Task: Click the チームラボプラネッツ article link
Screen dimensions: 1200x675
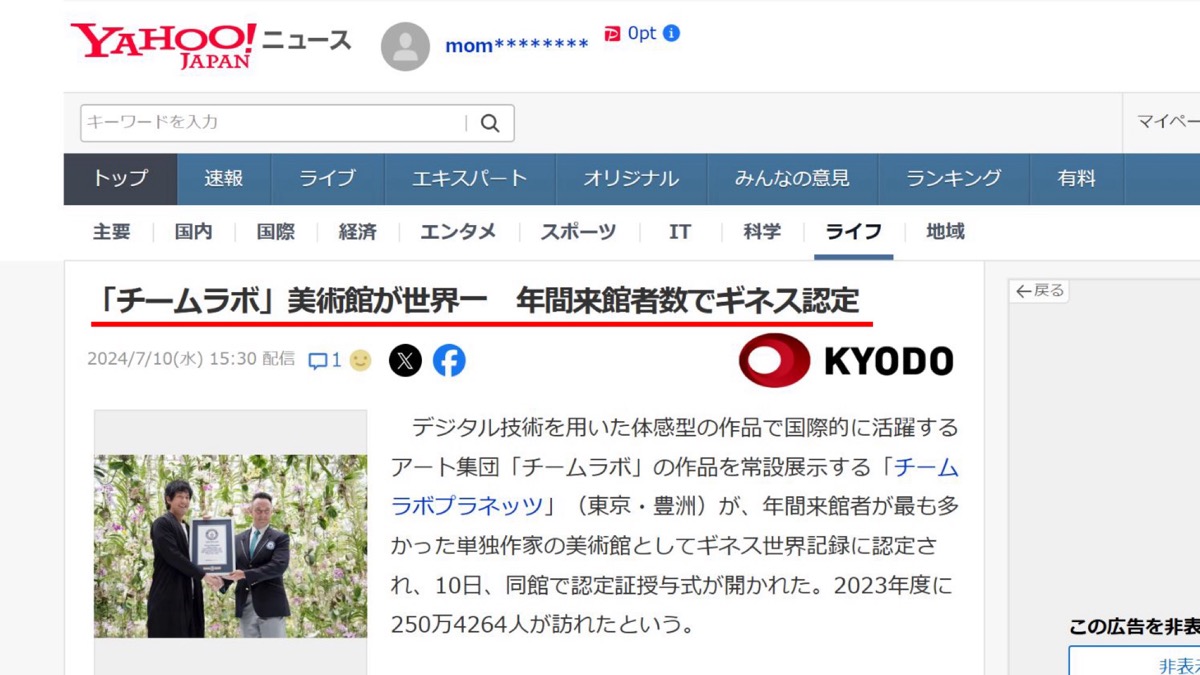Action: tap(675, 486)
